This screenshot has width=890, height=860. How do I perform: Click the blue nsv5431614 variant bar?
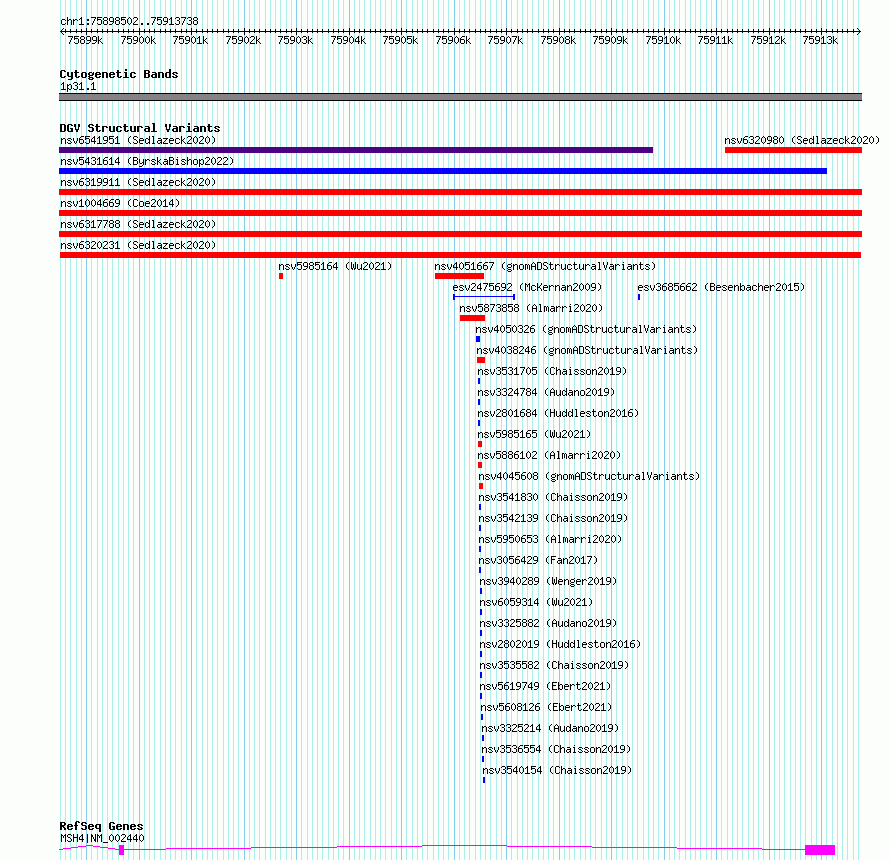click(x=443, y=171)
